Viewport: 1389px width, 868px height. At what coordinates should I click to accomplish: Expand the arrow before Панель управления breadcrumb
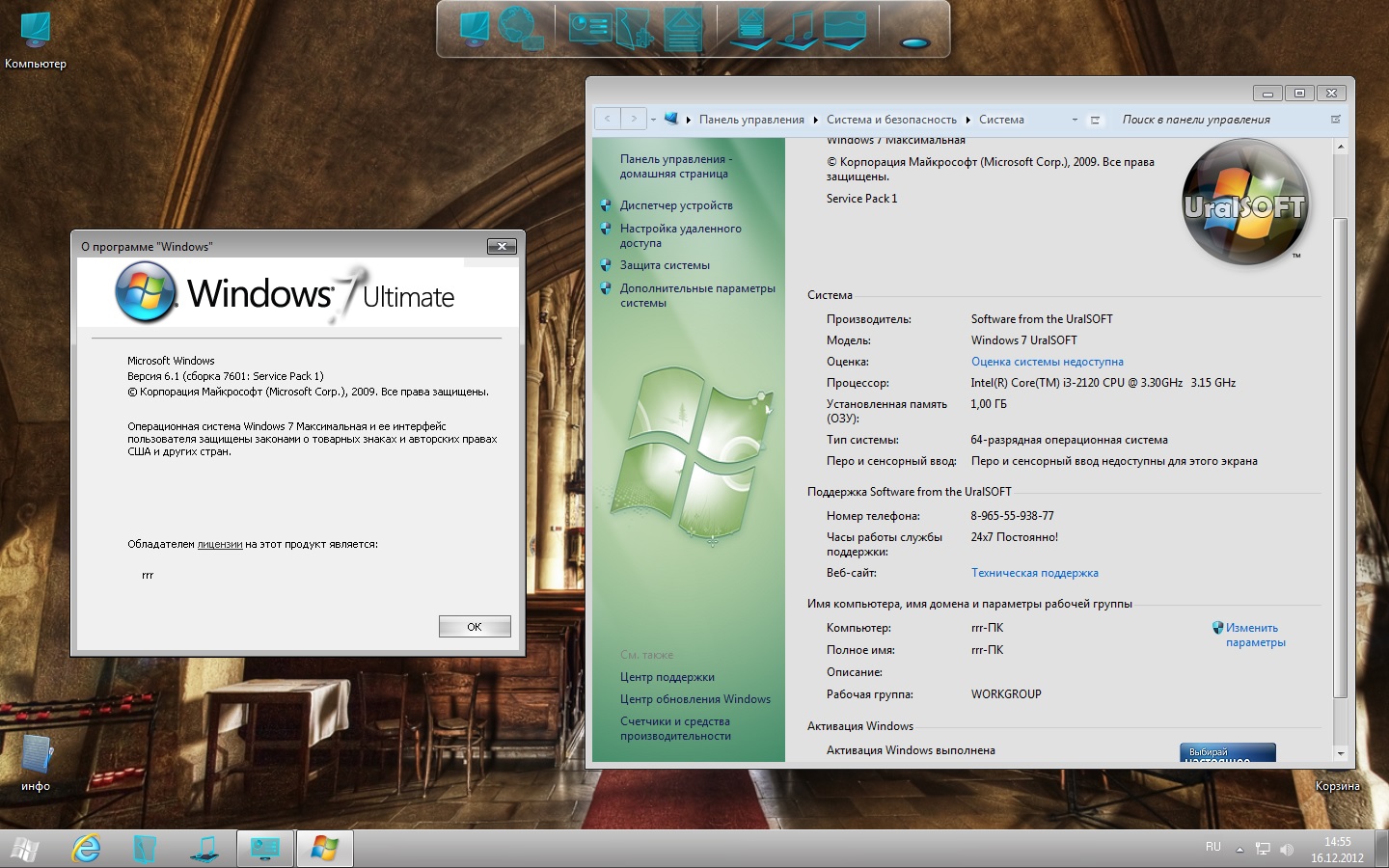[x=689, y=120]
